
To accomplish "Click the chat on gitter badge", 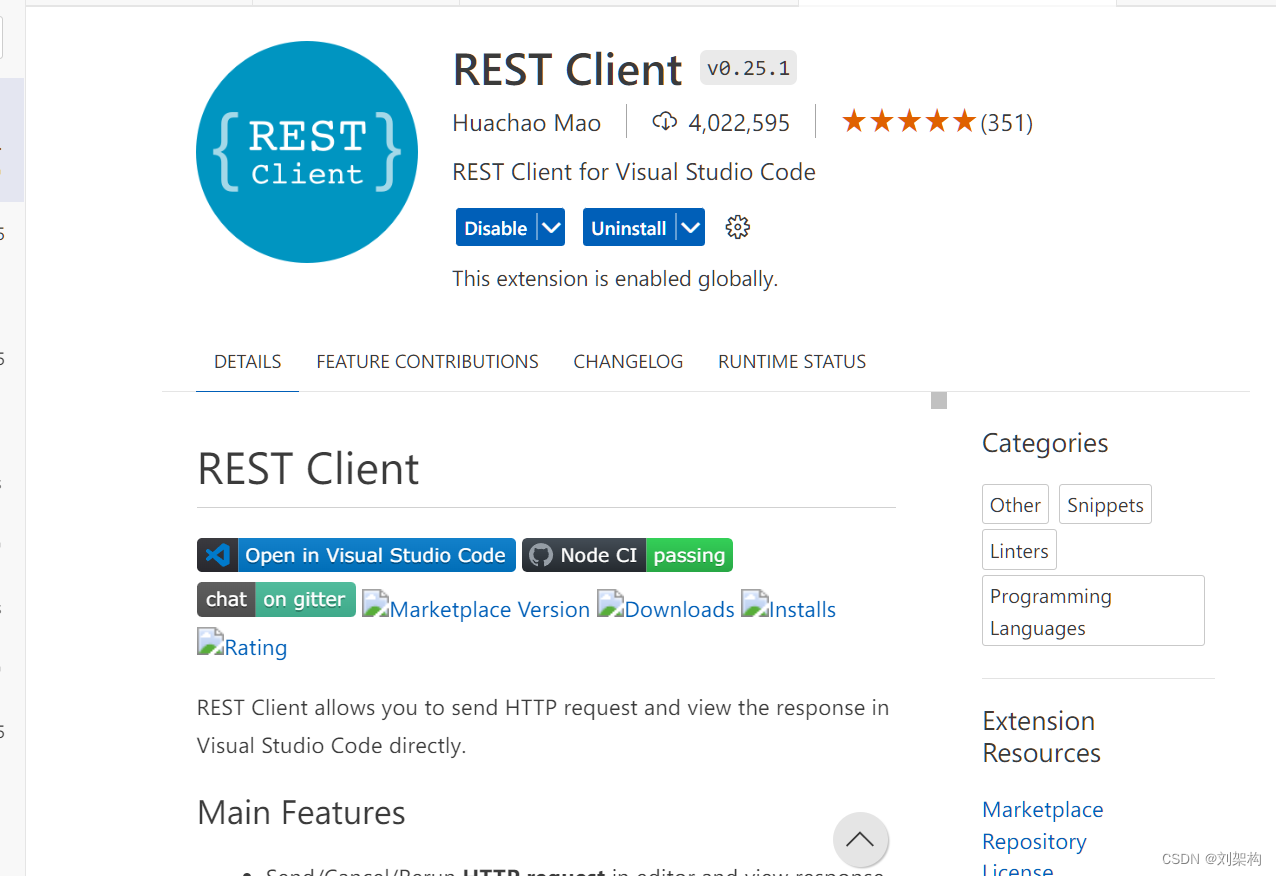I will (276, 599).
